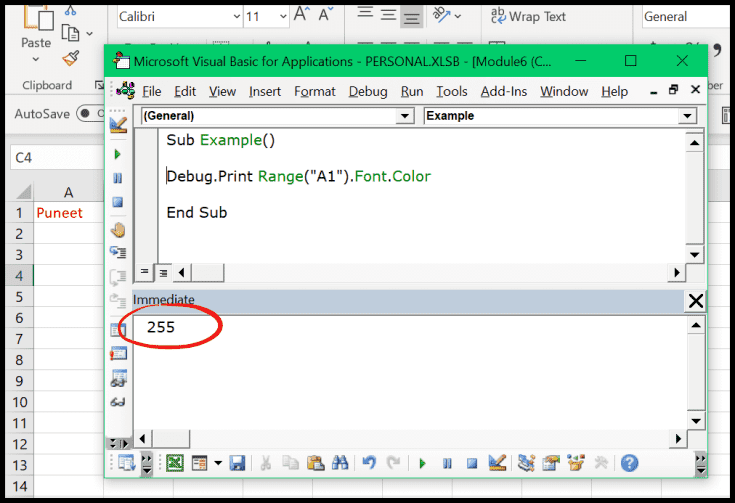Click the Find binoculars icon
735x503 pixels.
pos(338,463)
